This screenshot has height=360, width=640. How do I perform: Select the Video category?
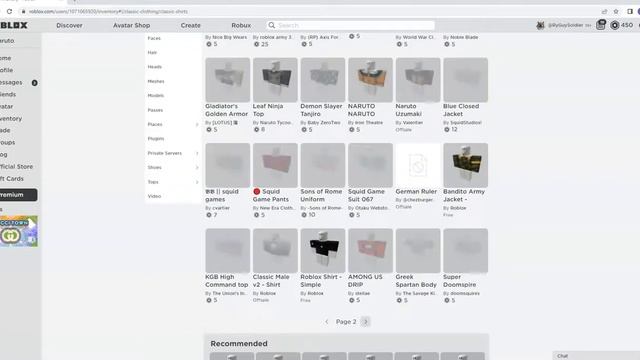[154, 196]
